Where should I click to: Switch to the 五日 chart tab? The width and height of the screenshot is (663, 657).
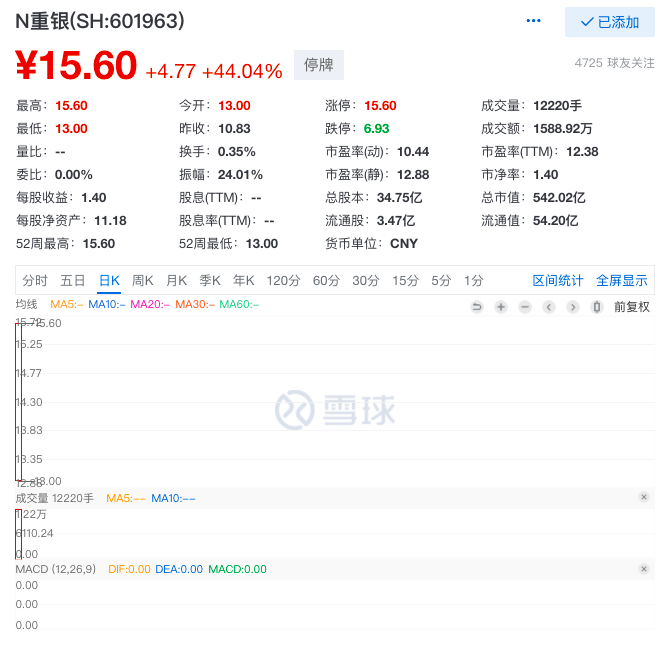(73, 280)
